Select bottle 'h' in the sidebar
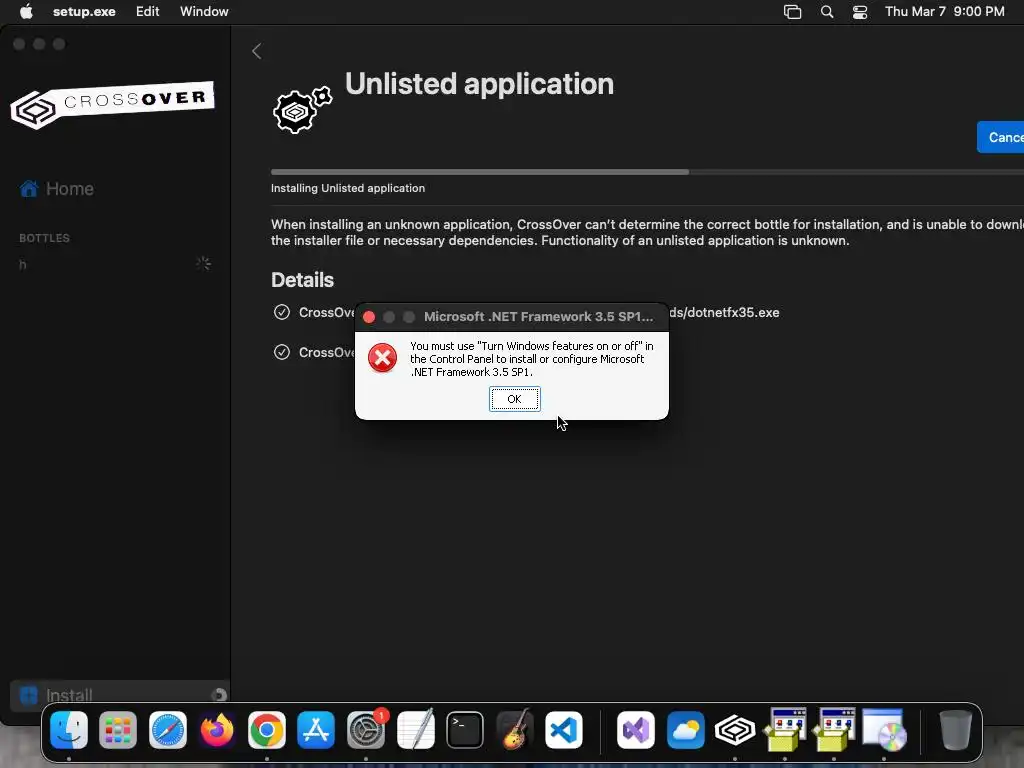Screen dimensions: 1024x768 tap(23, 264)
